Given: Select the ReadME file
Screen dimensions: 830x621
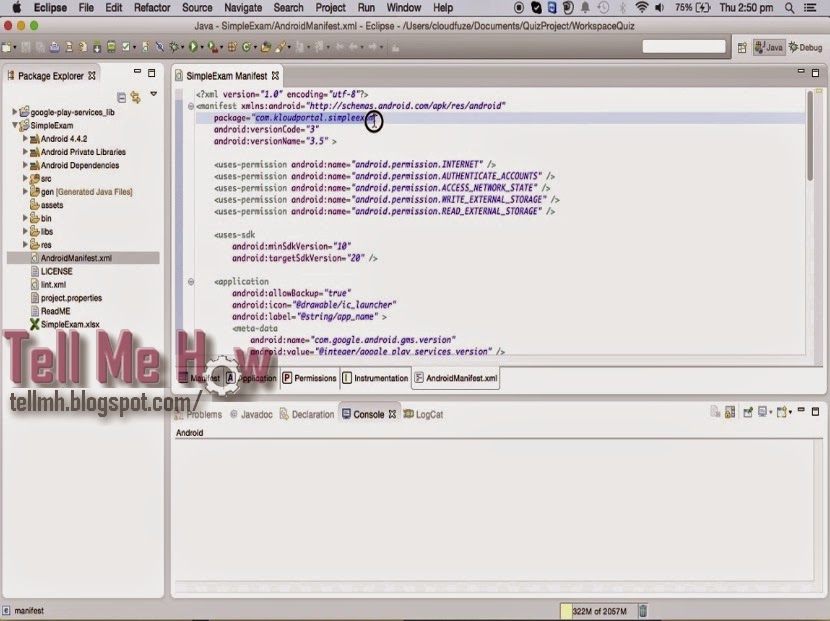Looking at the screenshot, I should pyautogui.click(x=56, y=311).
